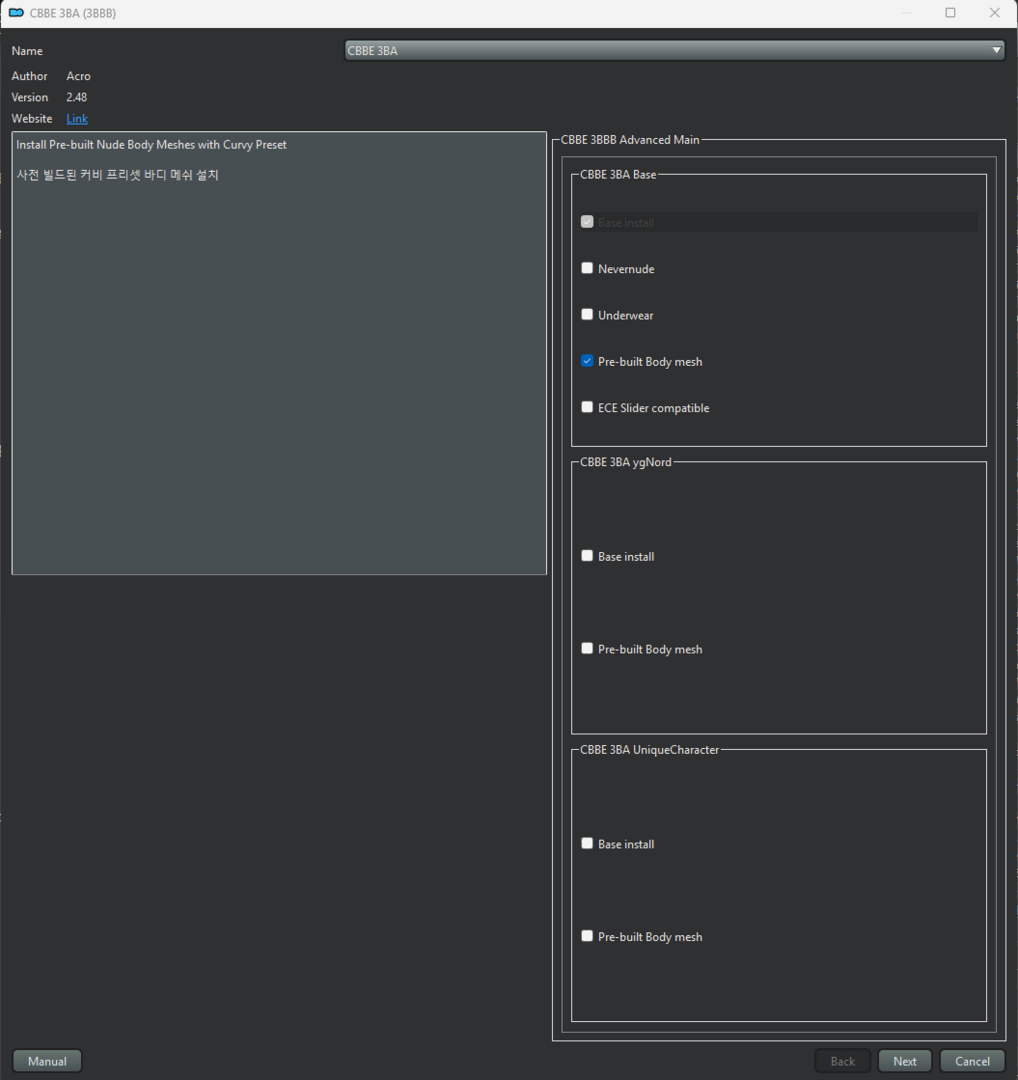This screenshot has width=1018, height=1080.
Task: Click the Next button
Action: point(905,1061)
